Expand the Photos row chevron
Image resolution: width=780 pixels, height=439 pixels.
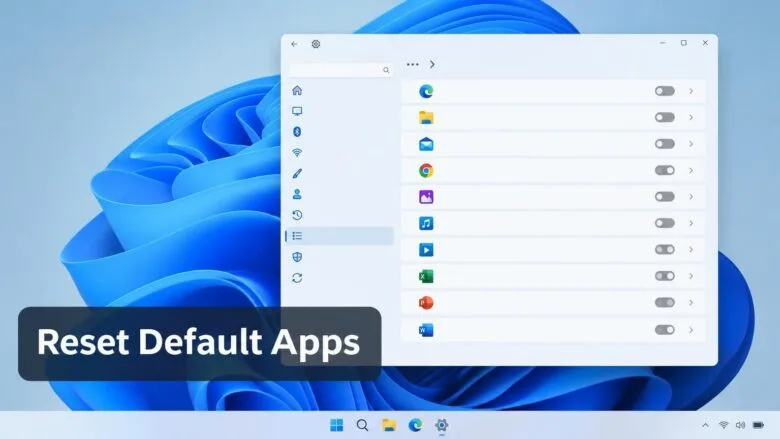(x=691, y=196)
